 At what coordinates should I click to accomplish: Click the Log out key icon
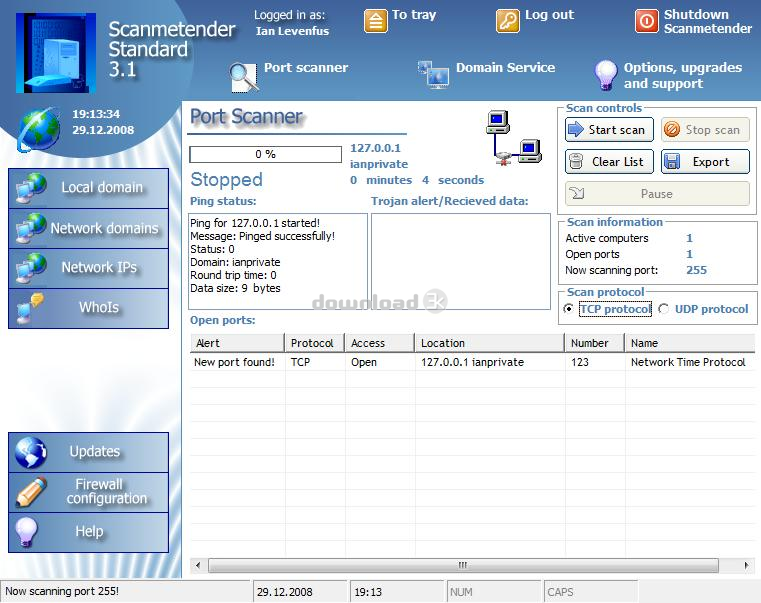508,21
